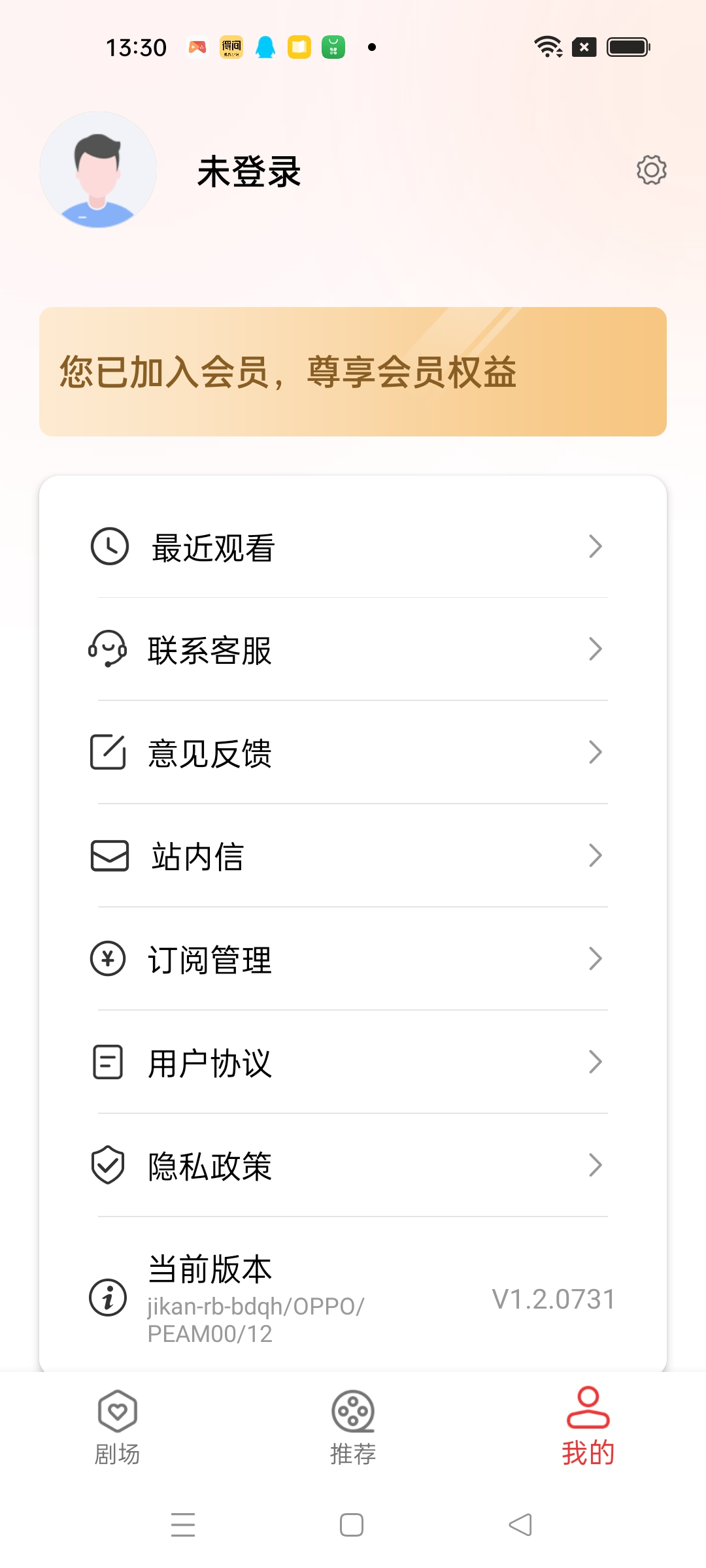Viewport: 706px width, 1568px height.
Task: Tap the 未登录 text to log in
Action: (x=249, y=172)
